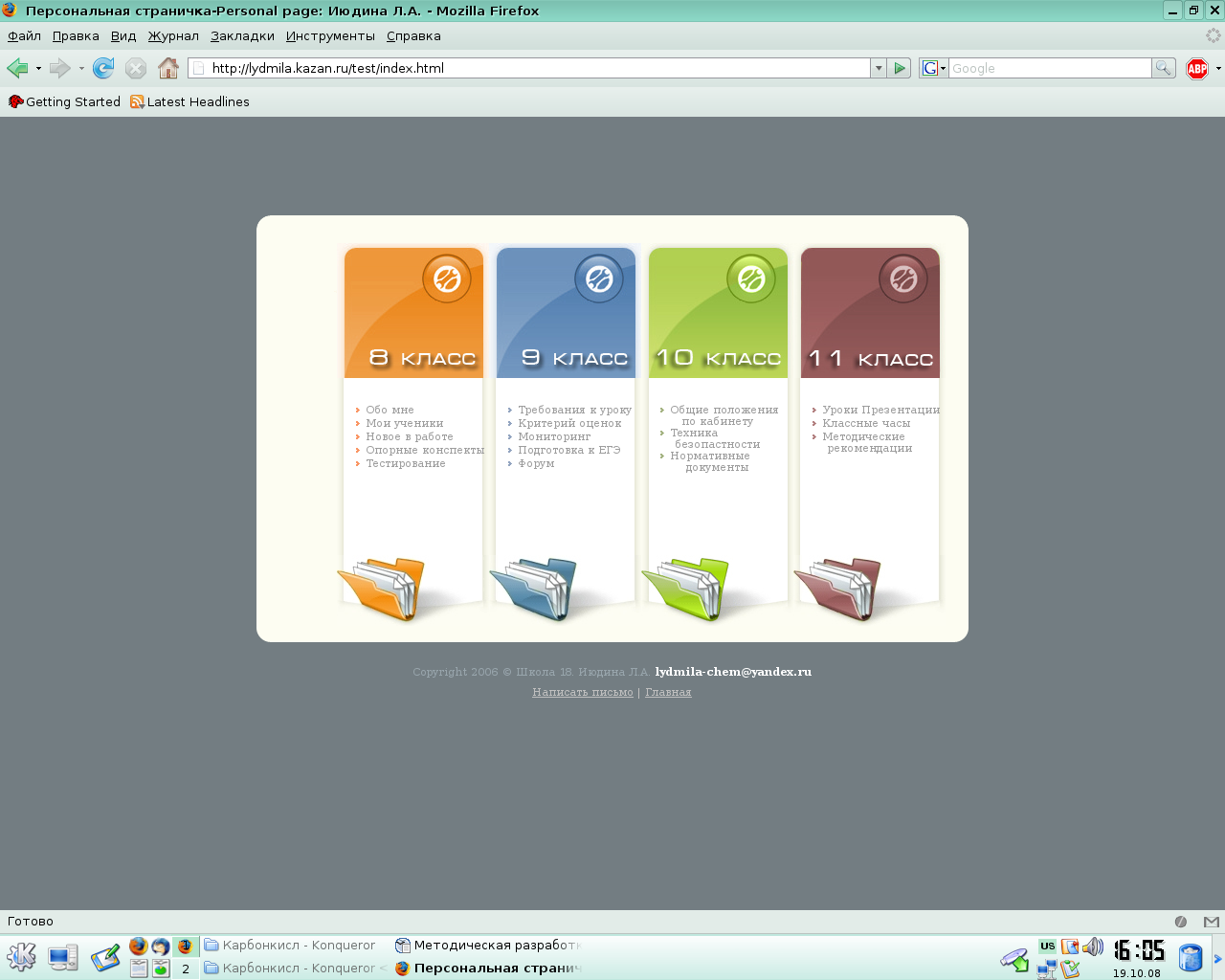Click the volume speaker tray icon
Viewport: 1225px width, 980px height.
[1093, 947]
